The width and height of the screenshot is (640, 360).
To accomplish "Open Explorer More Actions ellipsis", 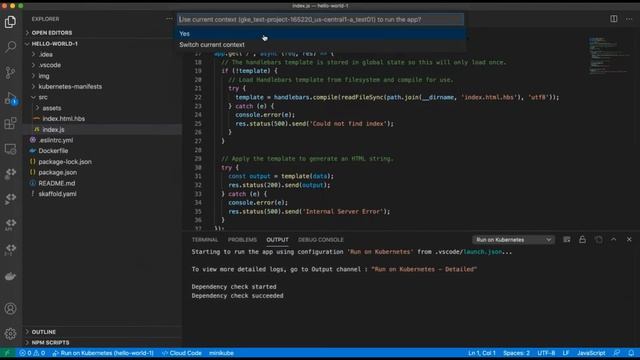I will tap(169, 19).
